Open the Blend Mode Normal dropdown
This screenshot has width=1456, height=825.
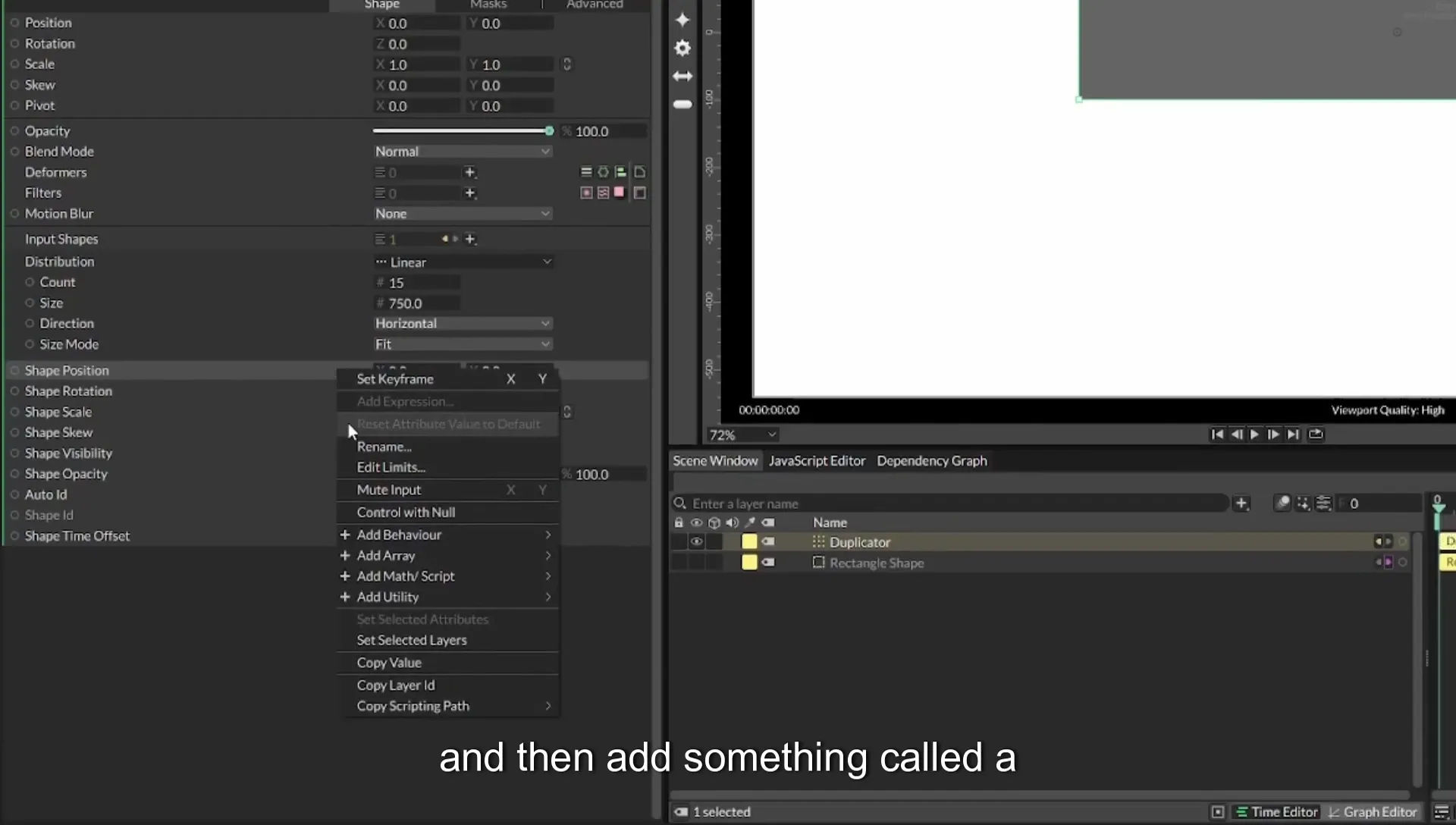click(x=463, y=152)
